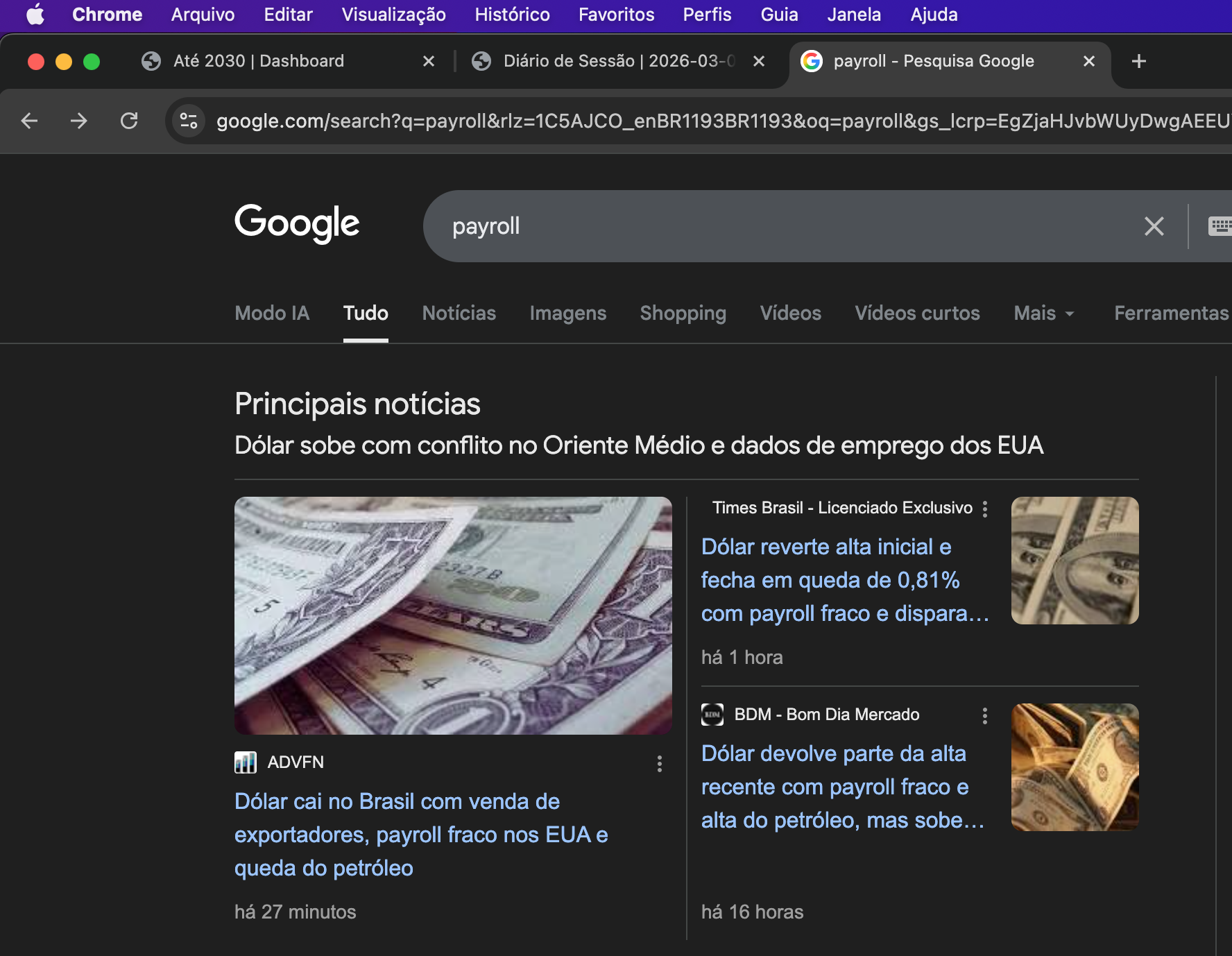This screenshot has width=1232, height=956.
Task: Click the payroll search input field
Action: [x=763, y=226]
